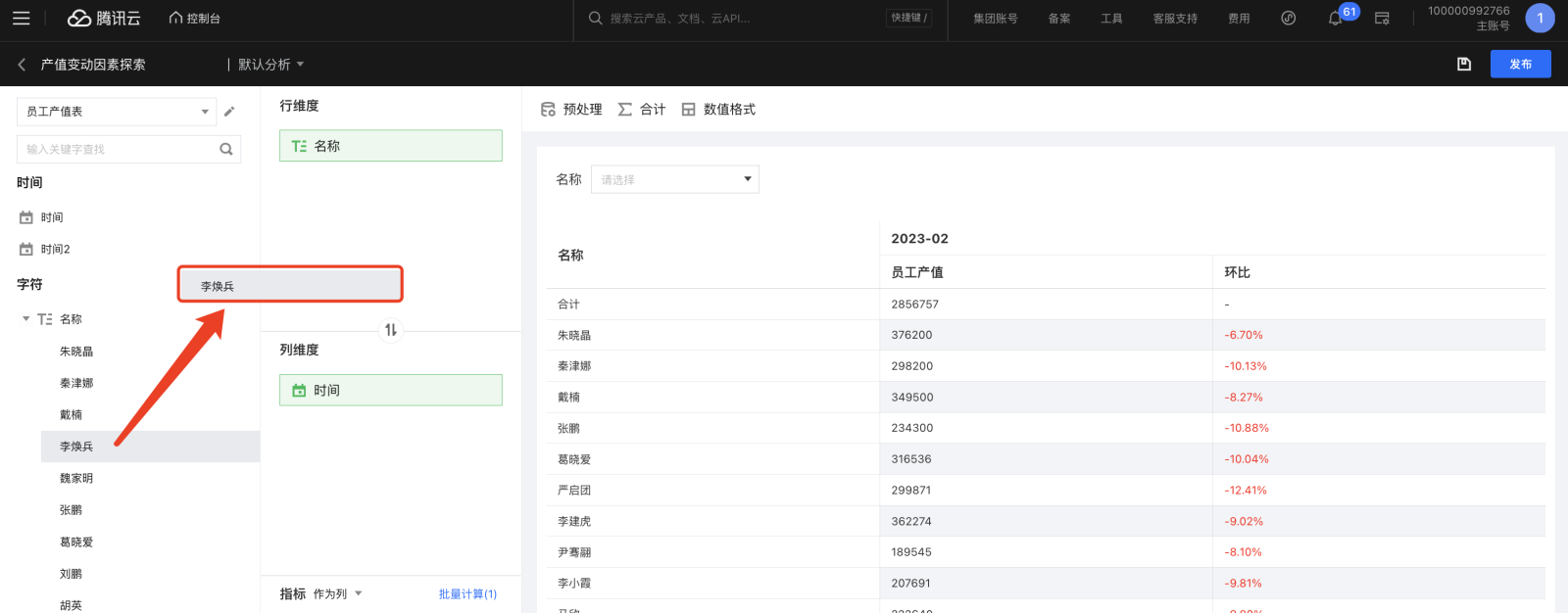
Task: Open the 预处理 tool
Action: click(571, 110)
